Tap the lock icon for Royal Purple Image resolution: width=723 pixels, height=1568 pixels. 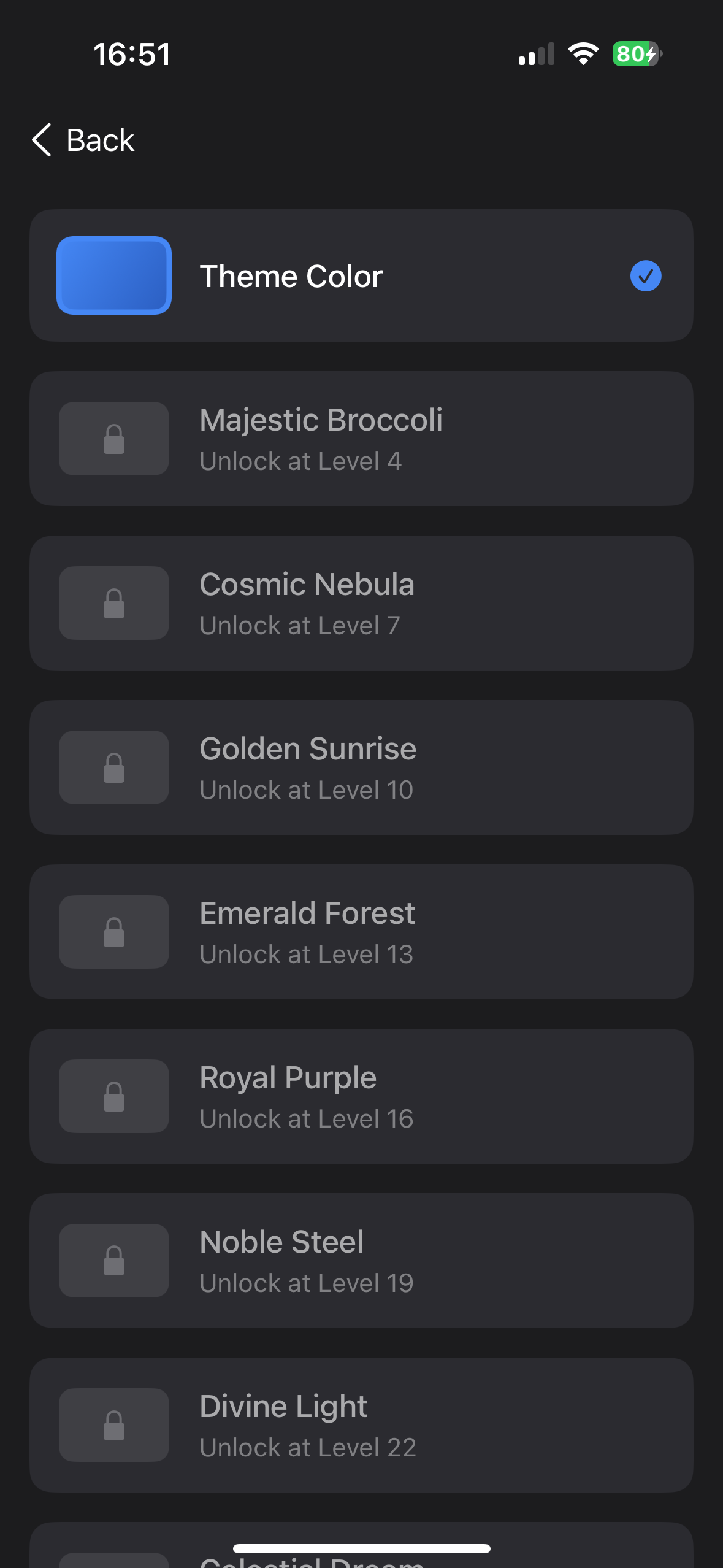tap(114, 1096)
